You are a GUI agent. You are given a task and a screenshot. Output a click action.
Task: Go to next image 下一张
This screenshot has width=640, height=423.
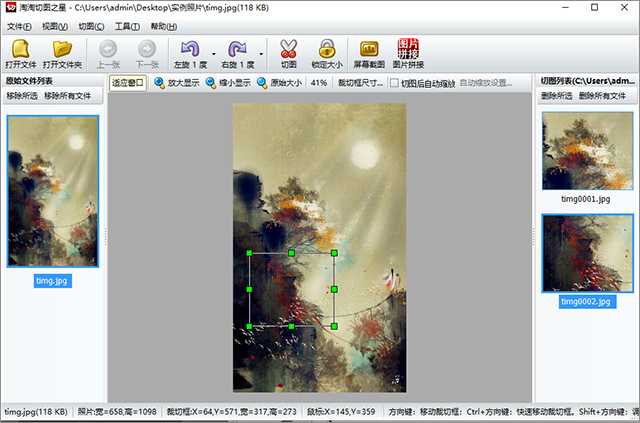147,53
